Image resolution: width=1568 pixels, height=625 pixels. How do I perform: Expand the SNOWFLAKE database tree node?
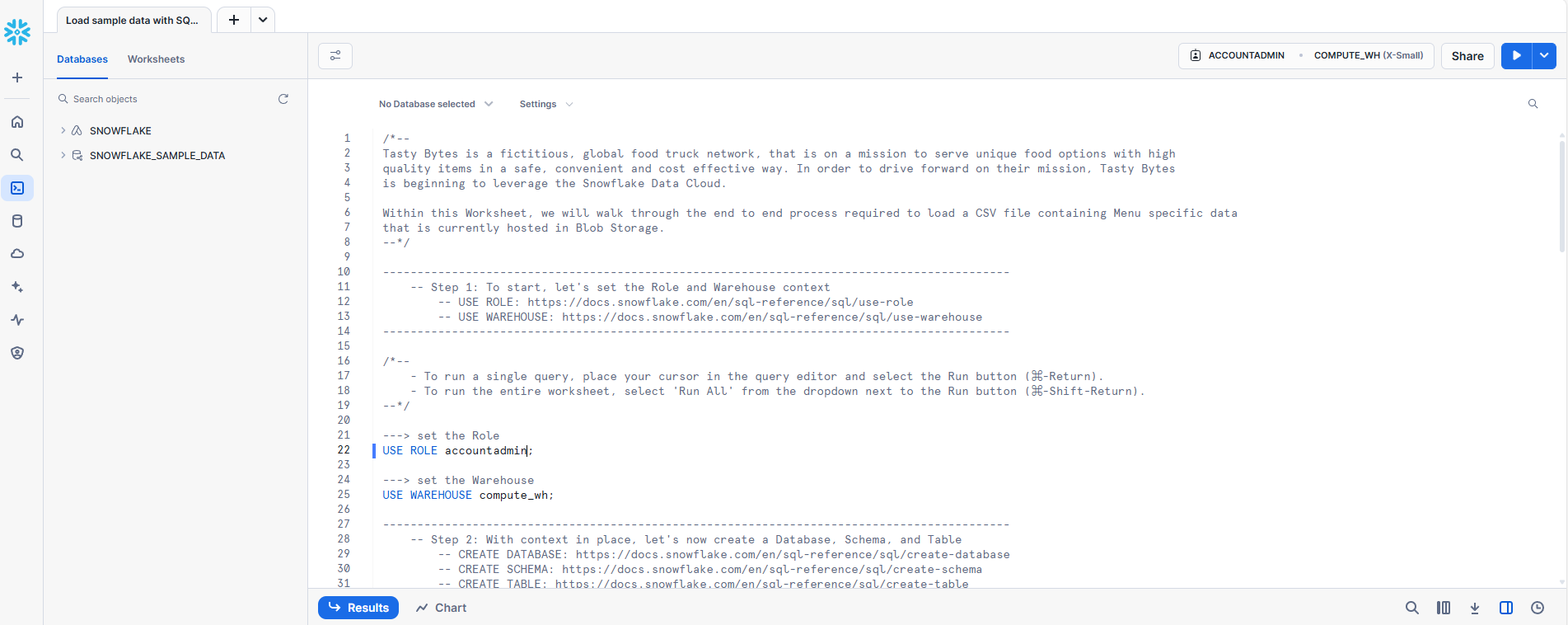63,130
